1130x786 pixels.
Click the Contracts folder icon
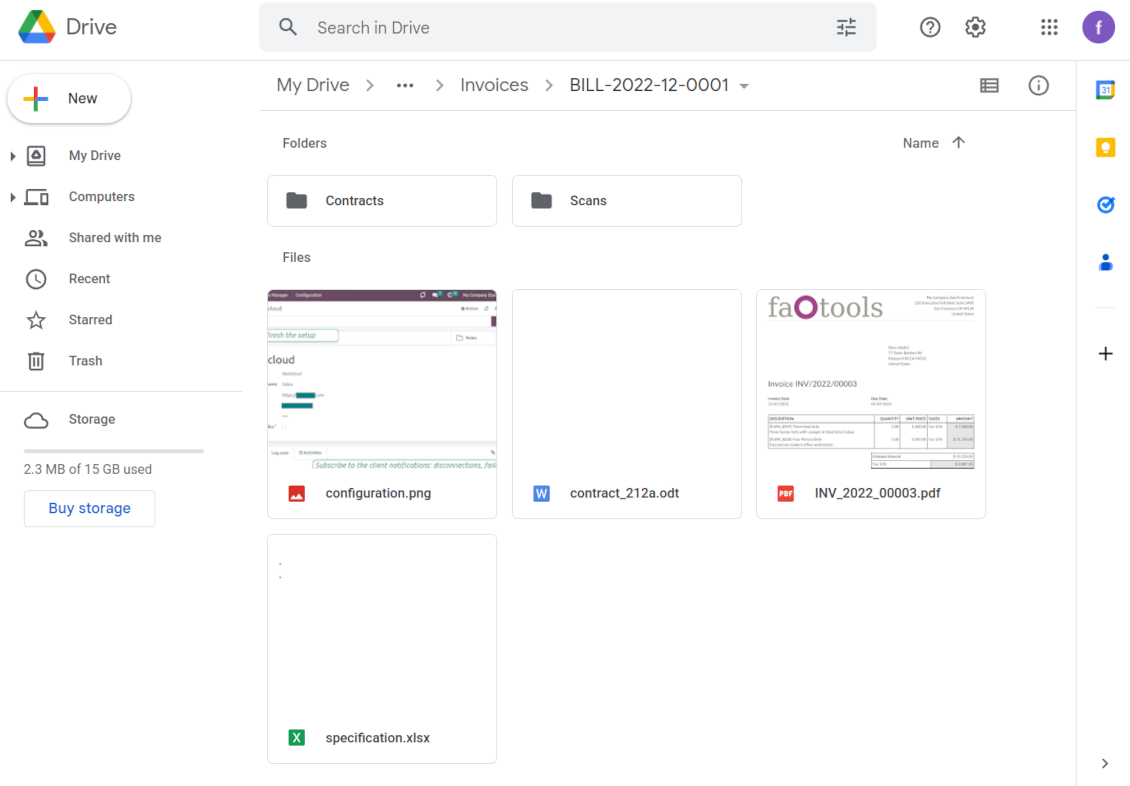(297, 200)
